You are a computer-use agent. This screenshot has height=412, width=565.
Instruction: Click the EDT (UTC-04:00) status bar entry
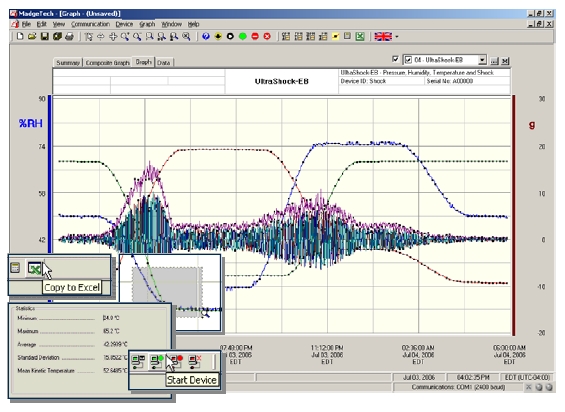(x=527, y=377)
